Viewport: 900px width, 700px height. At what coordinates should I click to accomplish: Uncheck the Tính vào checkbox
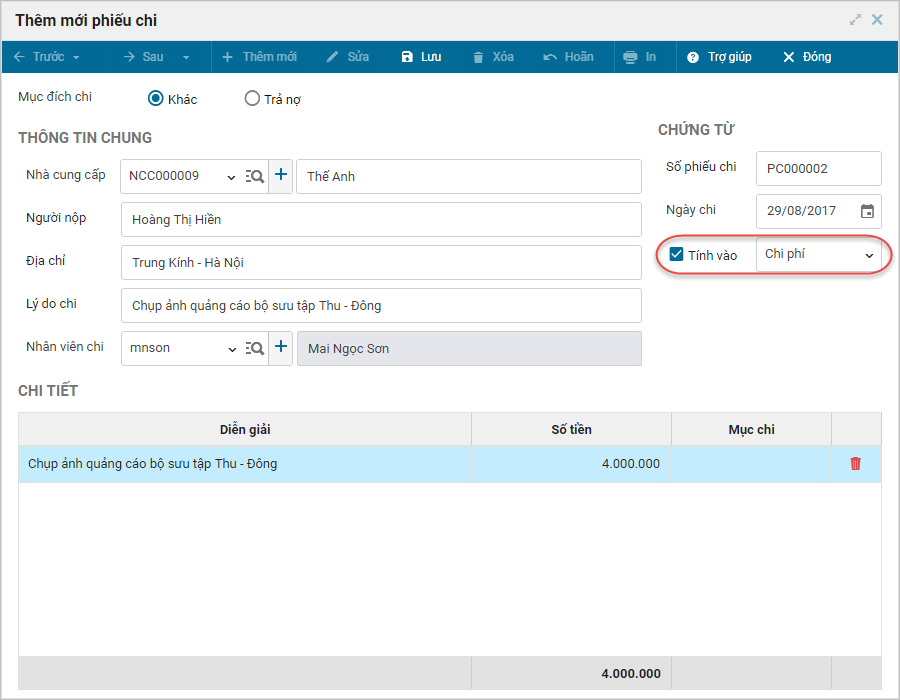676,255
